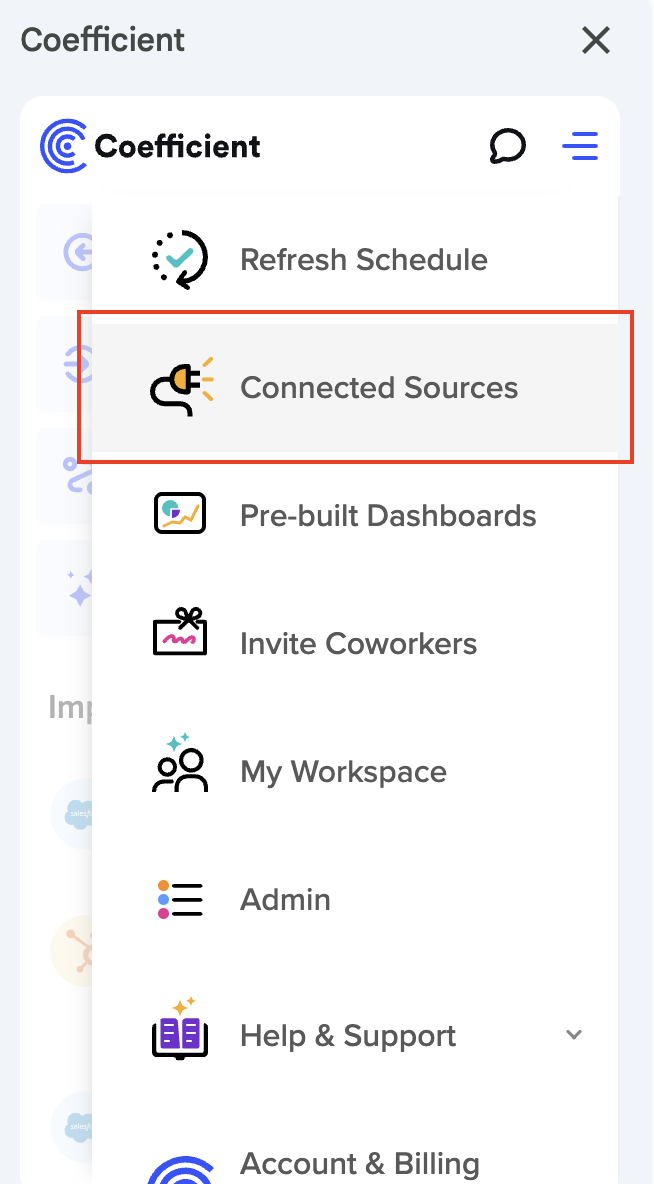654x1184 pixels.
Task: Click the Salesforce importer thumbnail behind the menu
Action: point(77,813)
